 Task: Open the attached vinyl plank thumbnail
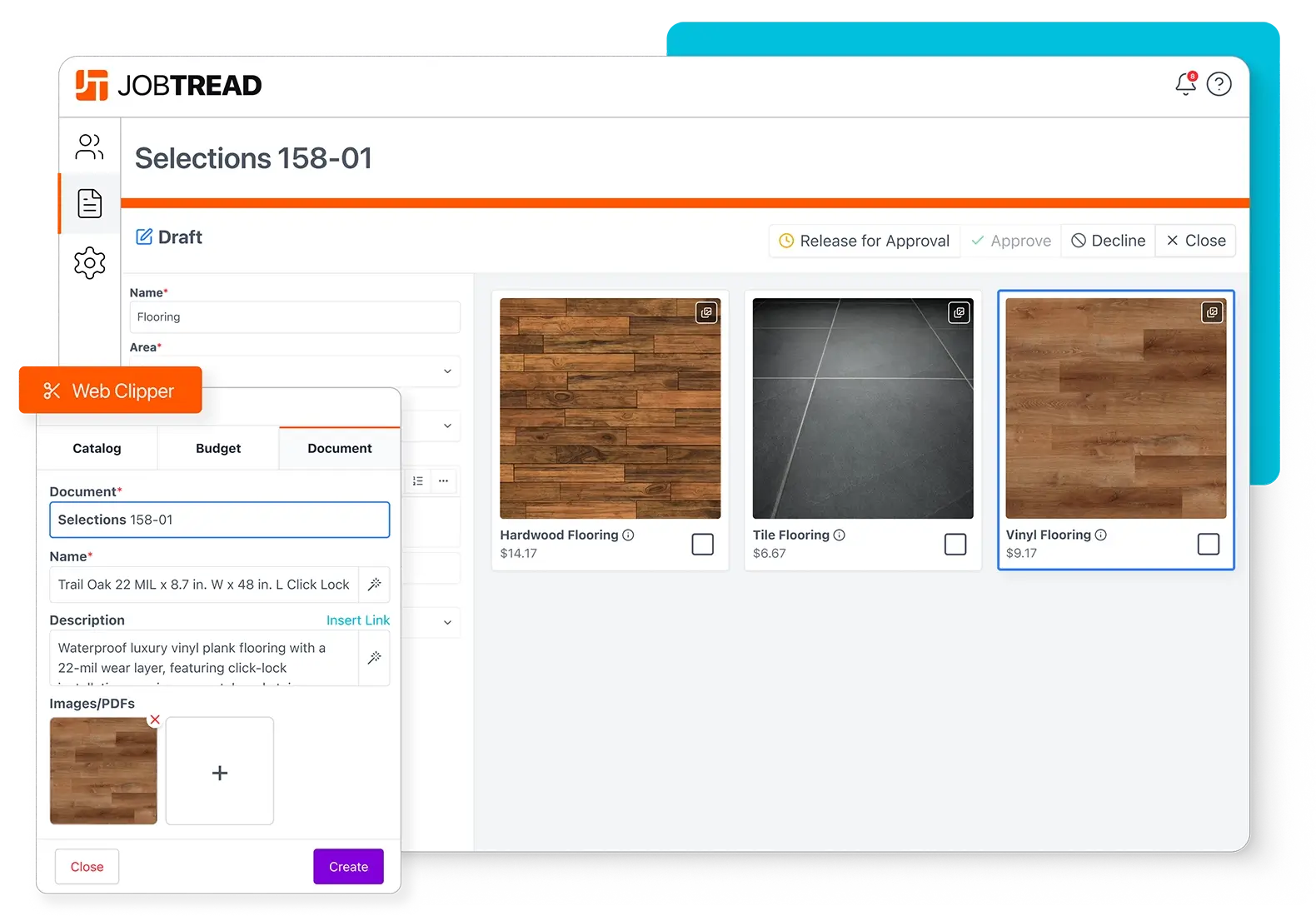[103, 771]
